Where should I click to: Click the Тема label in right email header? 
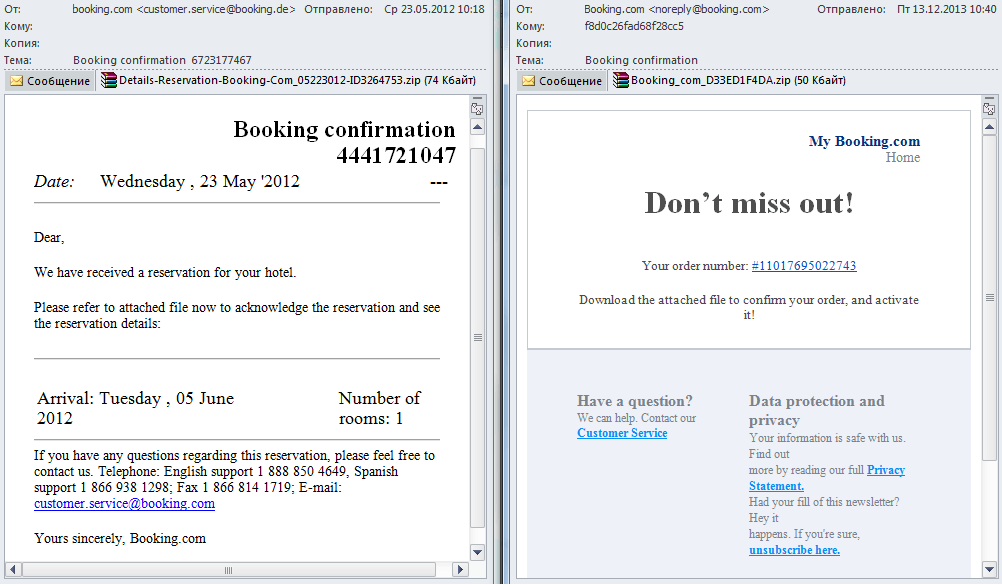pyautogui.click(x=530, y=60)
